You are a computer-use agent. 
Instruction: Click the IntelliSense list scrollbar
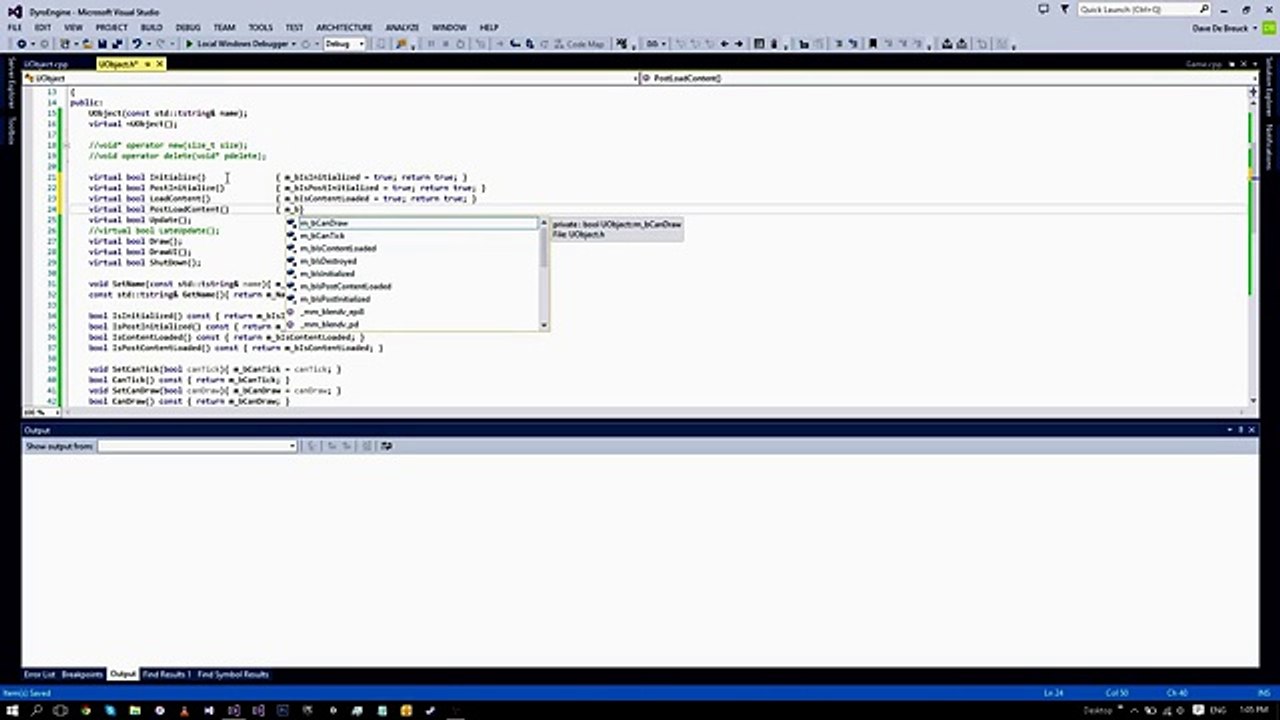coord(545,274)
